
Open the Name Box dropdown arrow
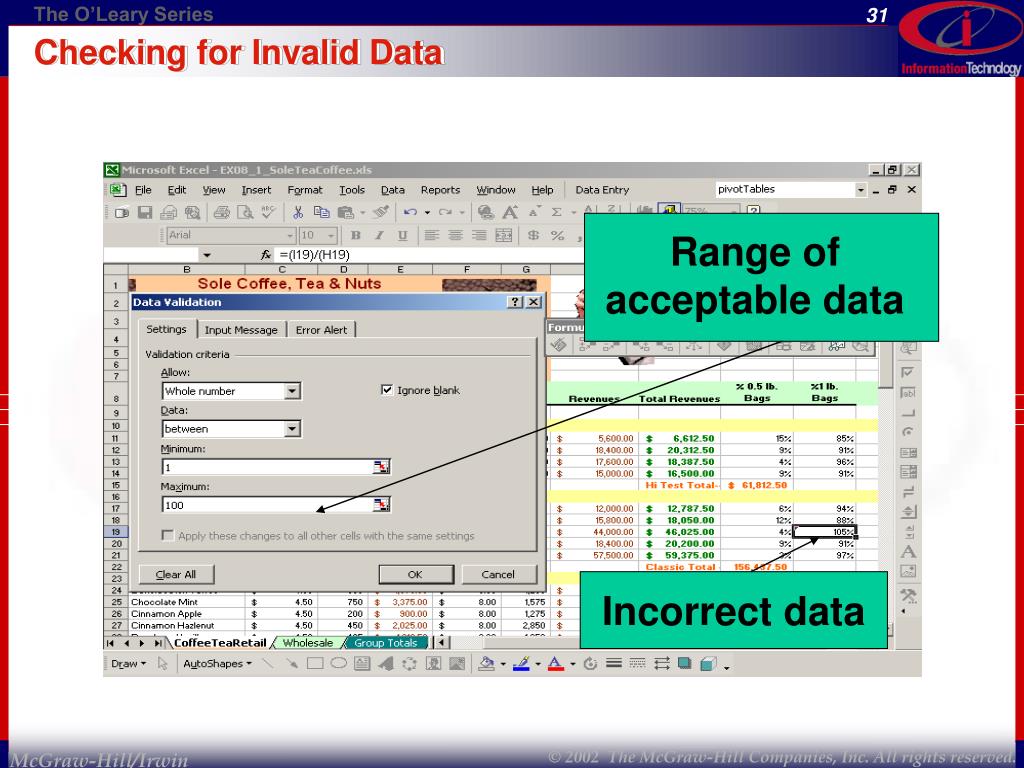click(206, 255)
